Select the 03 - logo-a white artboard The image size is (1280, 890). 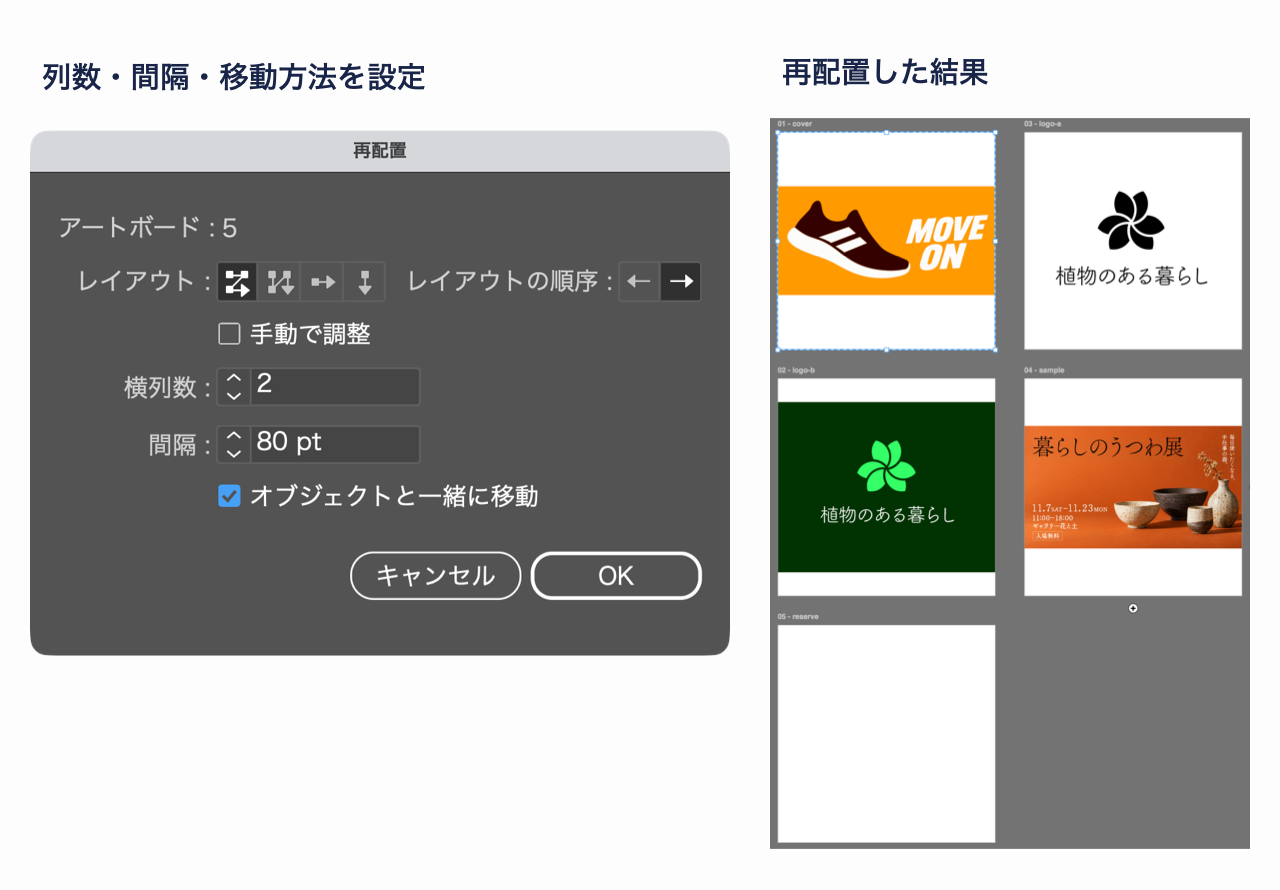(1133, 241)
